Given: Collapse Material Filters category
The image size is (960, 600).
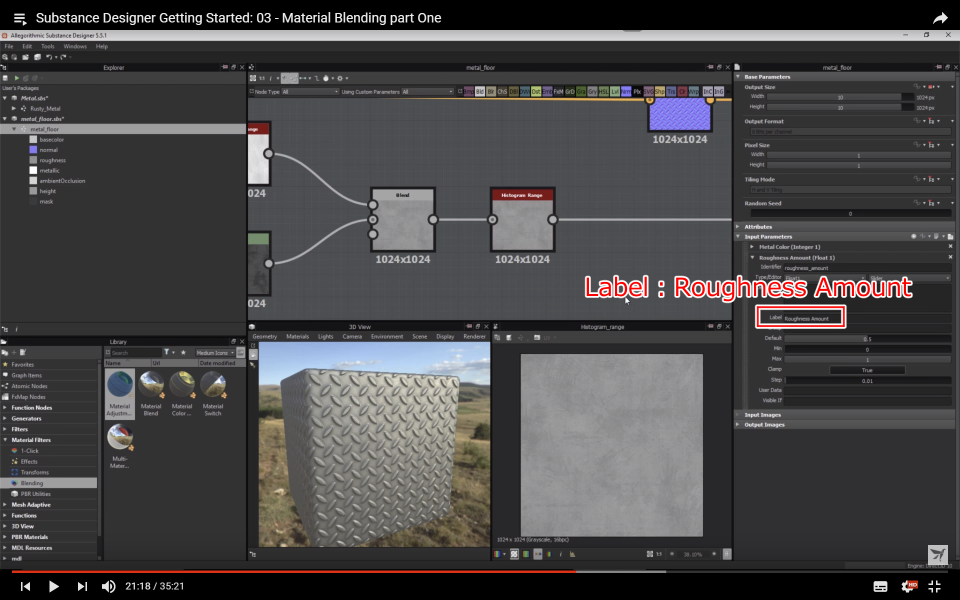Looking at the screenshot, I should click(x=5, y=440).
